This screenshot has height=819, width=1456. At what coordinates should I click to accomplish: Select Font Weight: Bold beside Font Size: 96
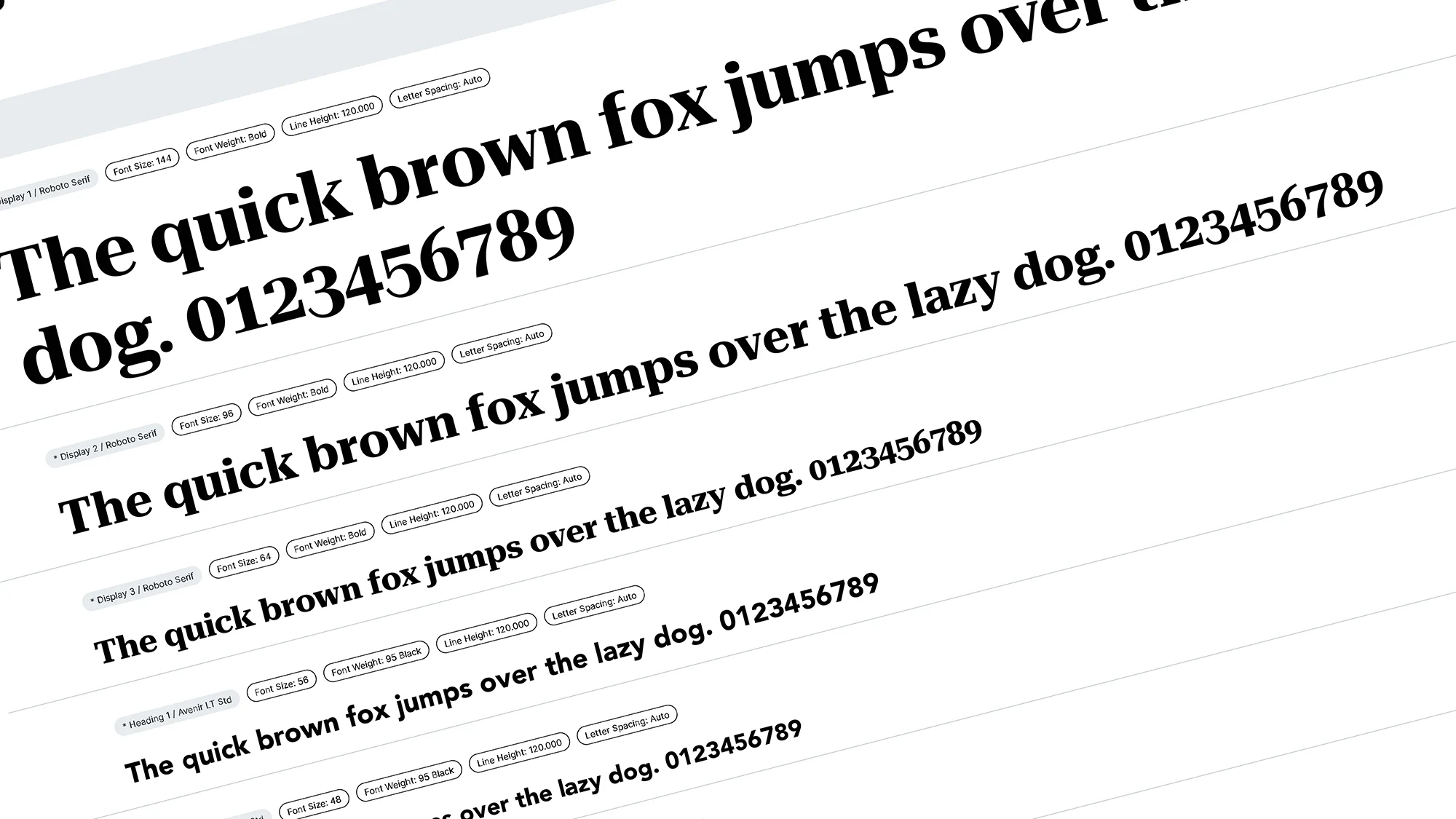point(292,397)
